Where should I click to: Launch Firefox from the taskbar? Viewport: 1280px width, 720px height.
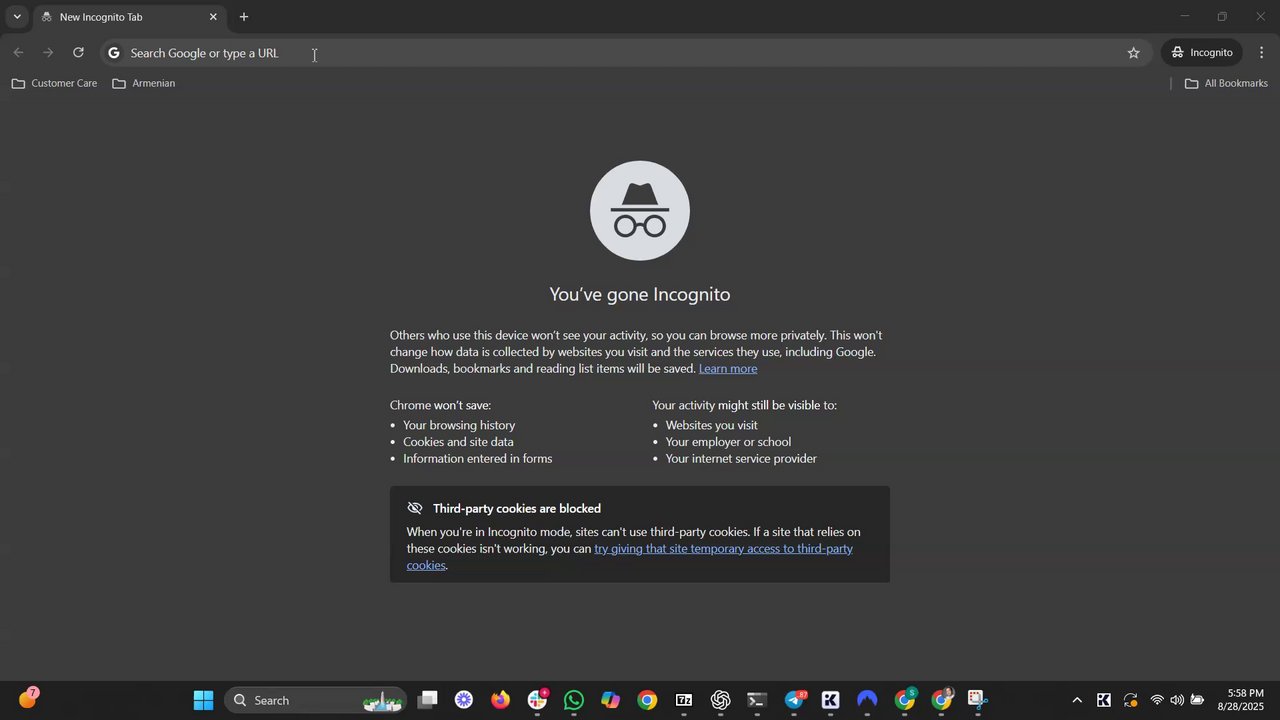click(x=500, y=700)
